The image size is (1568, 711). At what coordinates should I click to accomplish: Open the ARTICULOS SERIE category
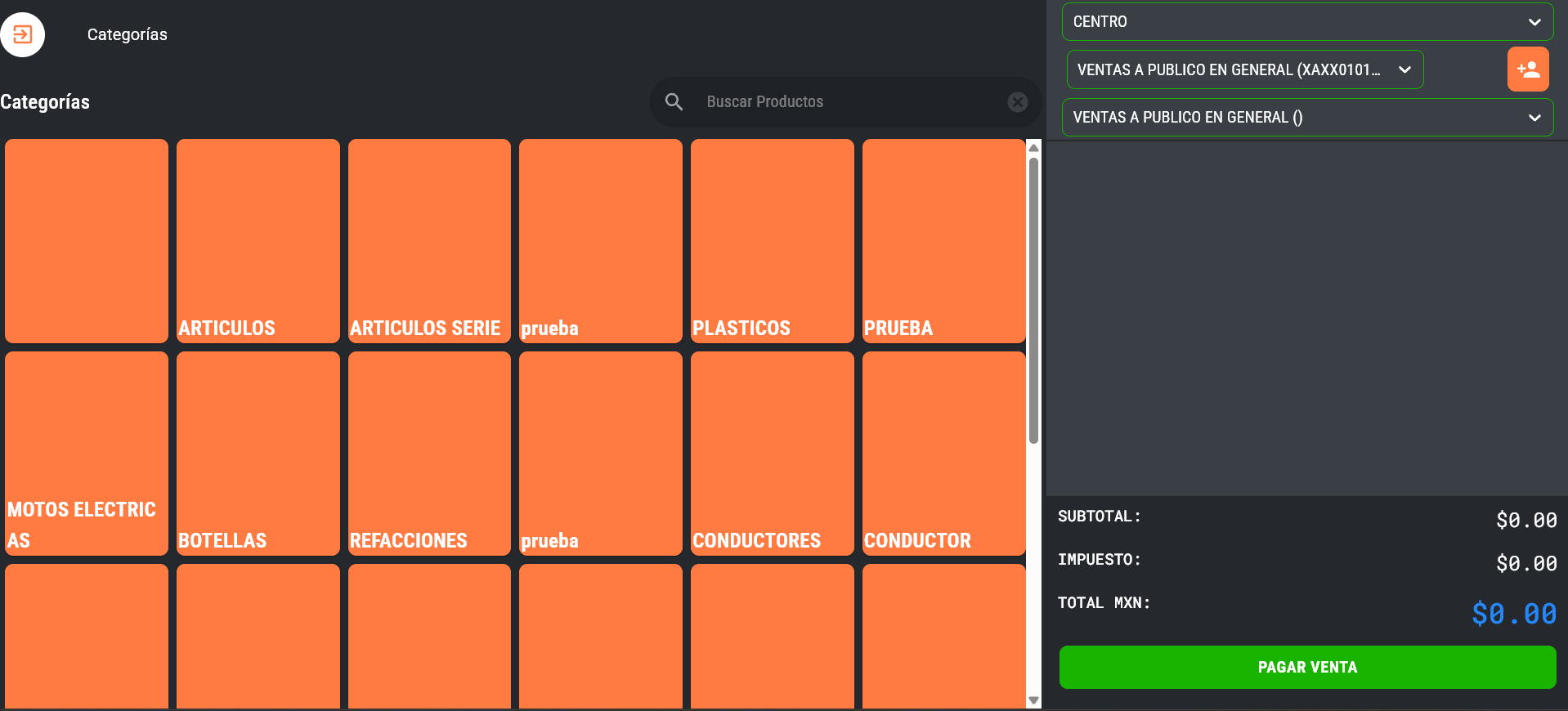(x=429, y=241)
